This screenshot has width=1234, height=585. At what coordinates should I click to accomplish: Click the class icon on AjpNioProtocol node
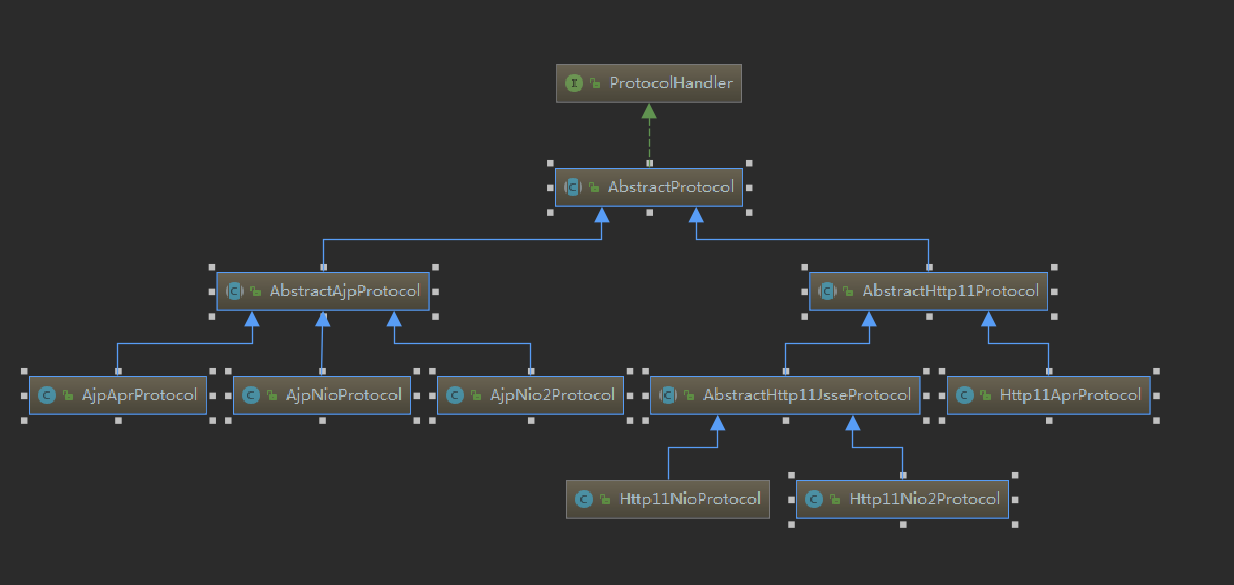250,395
